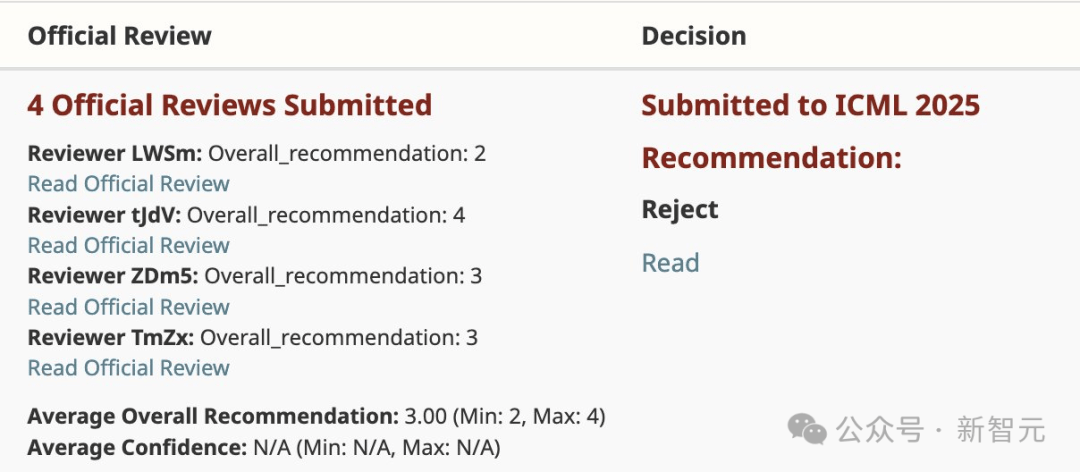Select the Reviewer ZDm5 name label
This screenshot has height=472, width=1080.
(113, 276)
